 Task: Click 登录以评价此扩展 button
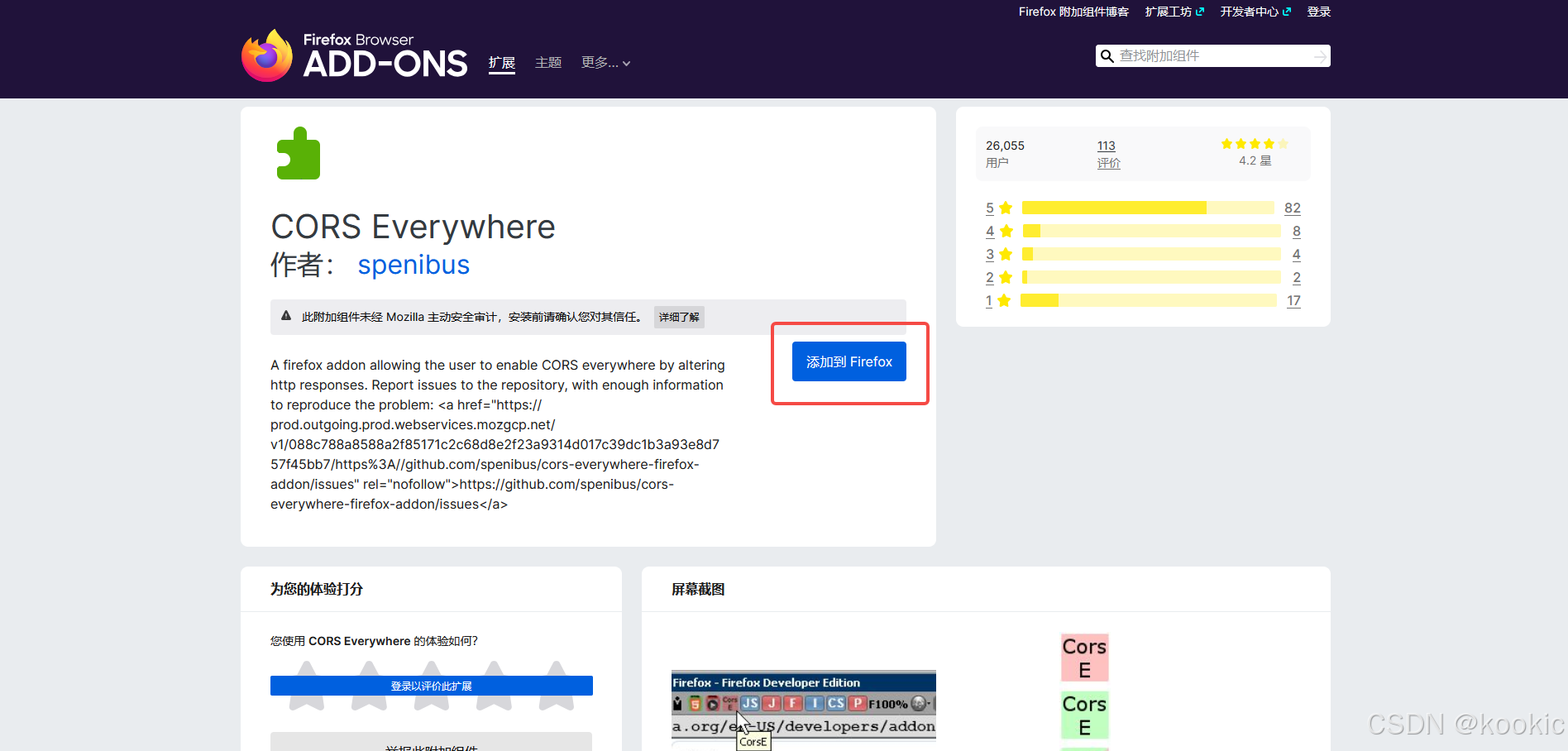(432, 686)
